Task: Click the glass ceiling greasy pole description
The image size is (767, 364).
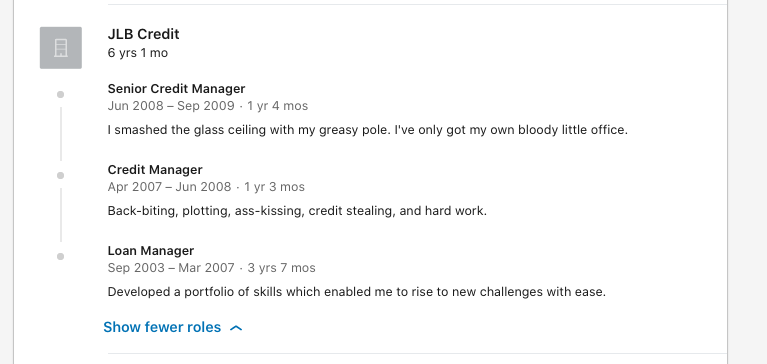Action: pyautogui.click(x=367, y=130)
